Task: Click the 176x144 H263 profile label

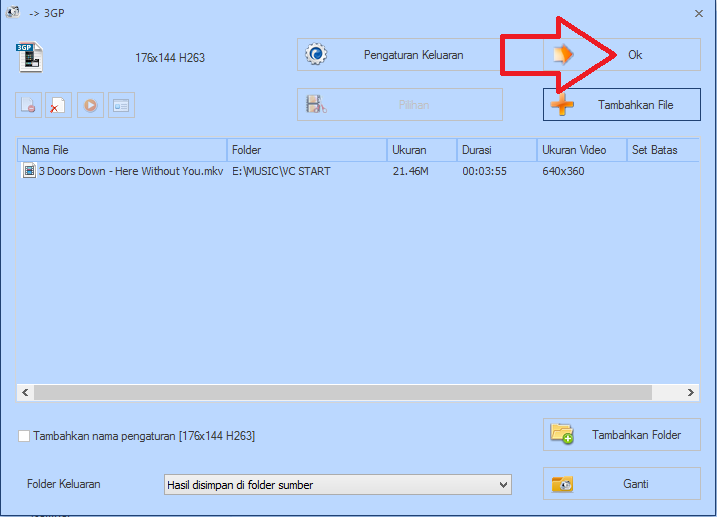Action: point(170,58)
